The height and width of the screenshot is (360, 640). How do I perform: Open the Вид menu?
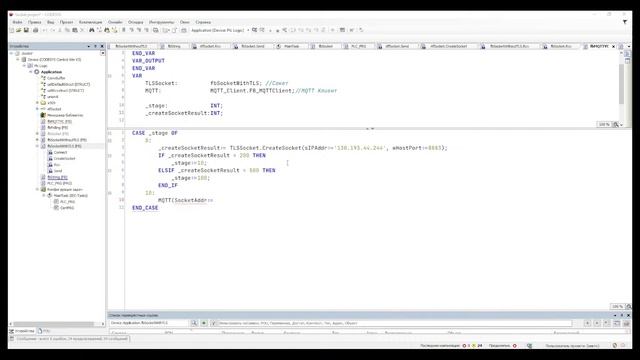pyautogui.click(x=51, y=22)
